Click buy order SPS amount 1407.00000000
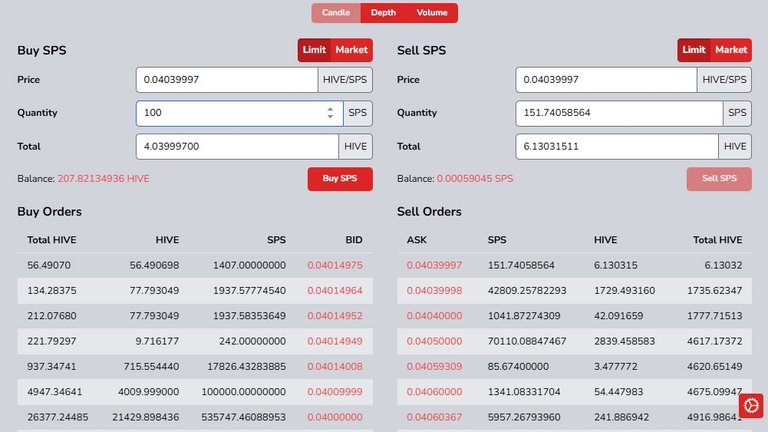Image resolution: width=768 pixels, height=432 pixels. pos(249,265)
